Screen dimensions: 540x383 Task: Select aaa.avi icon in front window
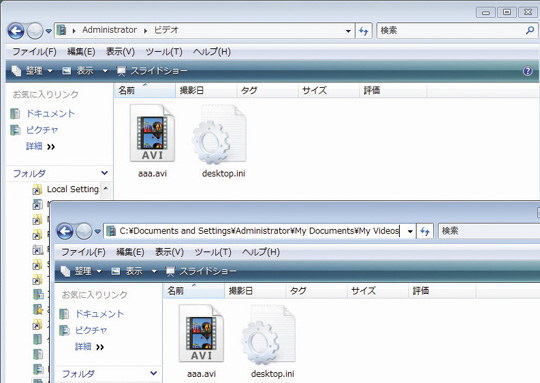pyautogui.click(x=201, y=333)
